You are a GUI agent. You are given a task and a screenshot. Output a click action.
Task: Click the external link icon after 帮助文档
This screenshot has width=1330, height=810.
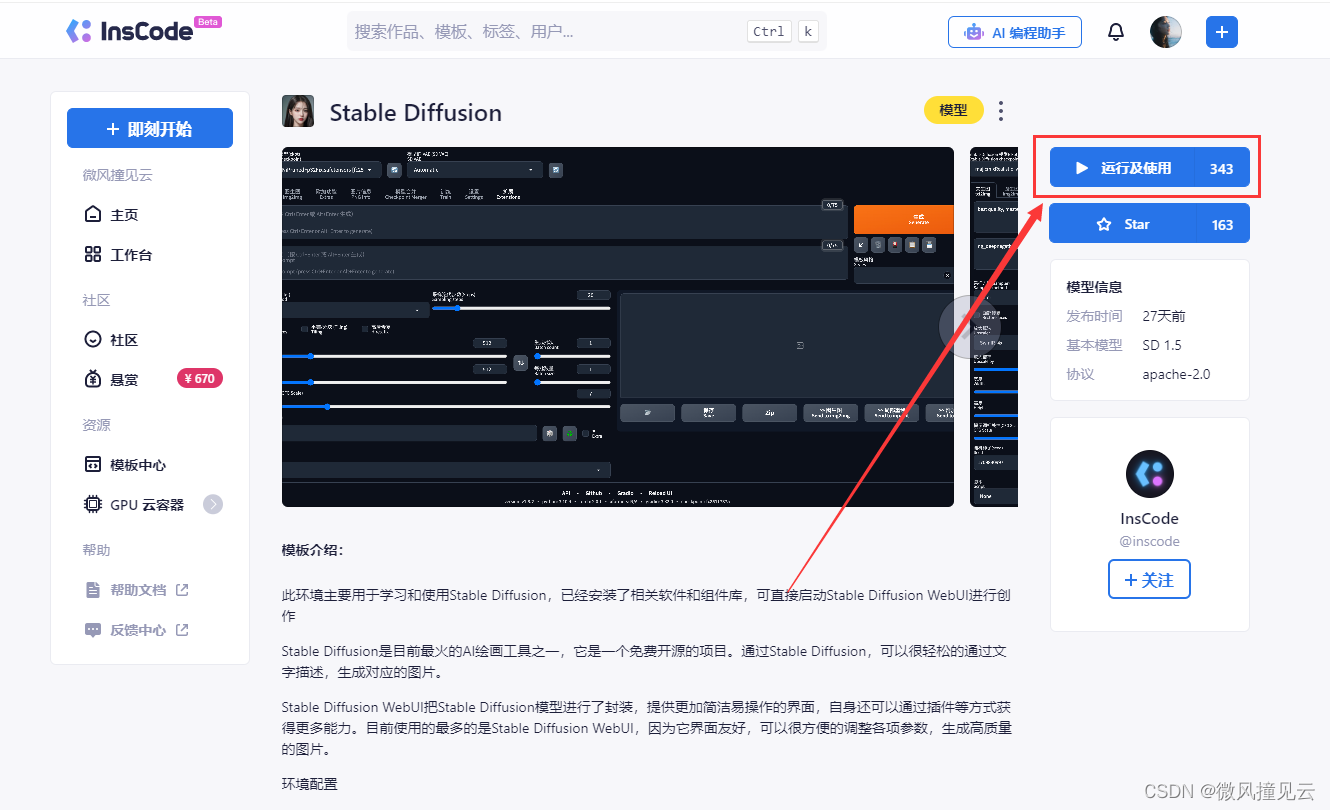[182, 590]
